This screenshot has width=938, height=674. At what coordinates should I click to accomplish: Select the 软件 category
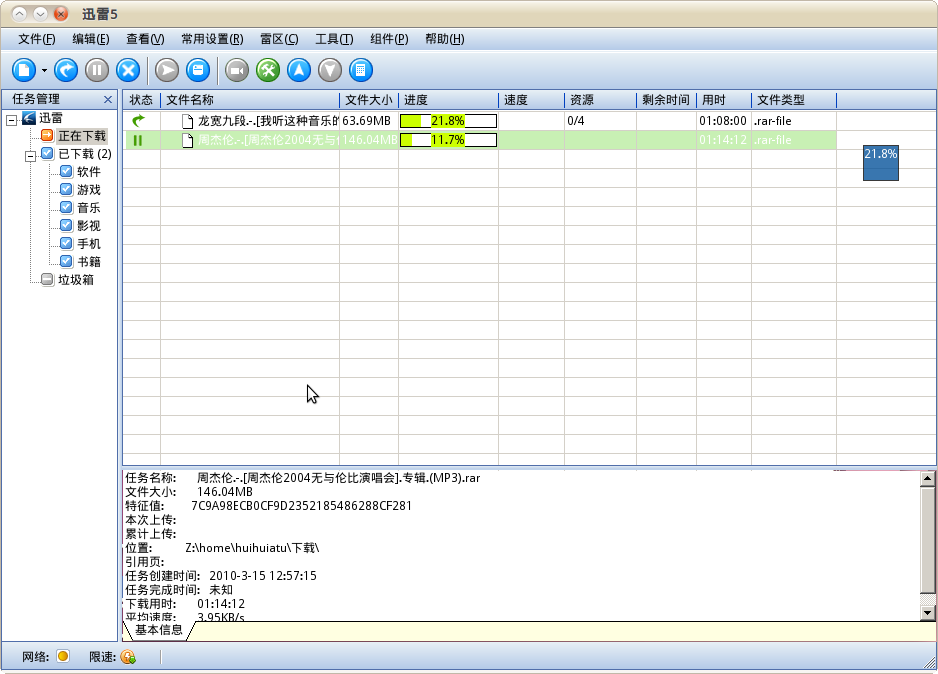(89, 172)
